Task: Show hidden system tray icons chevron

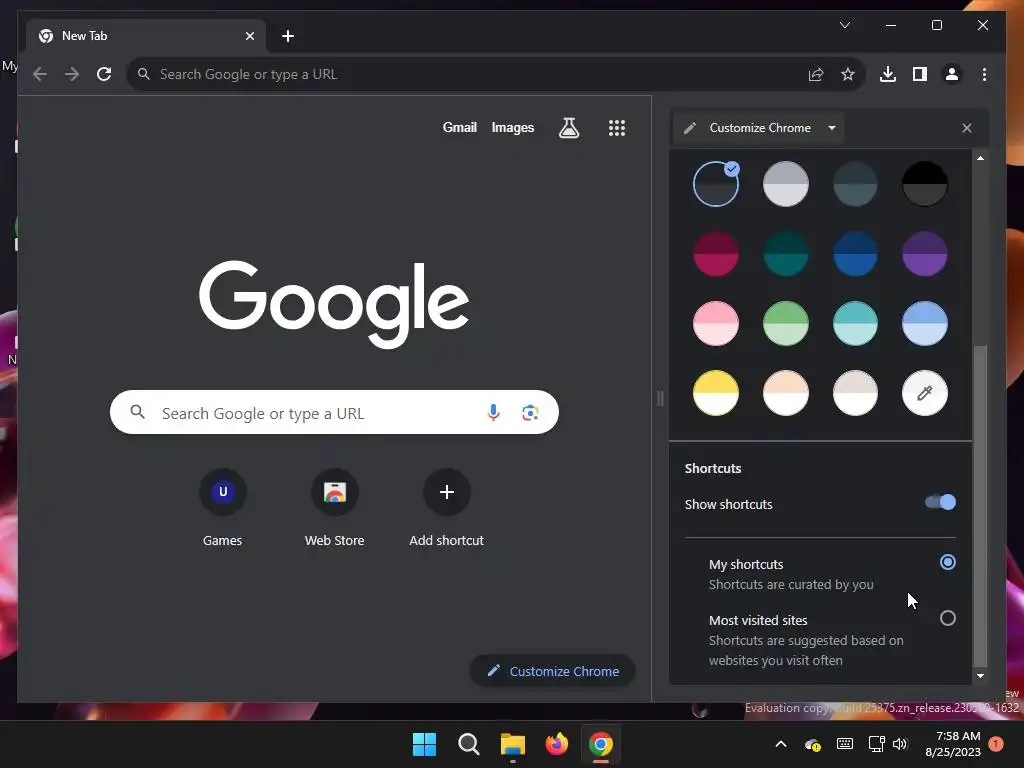Action: pyautogui.click(x=780, y=744)
